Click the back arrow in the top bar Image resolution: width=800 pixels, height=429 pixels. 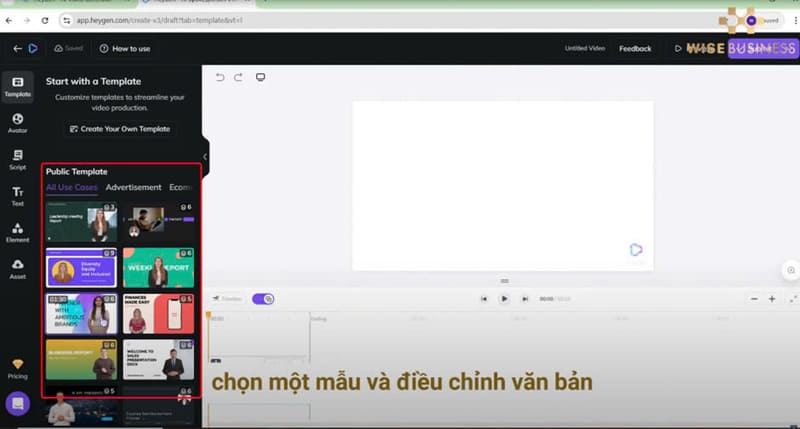pyautogui.click(x=17, y=48)
